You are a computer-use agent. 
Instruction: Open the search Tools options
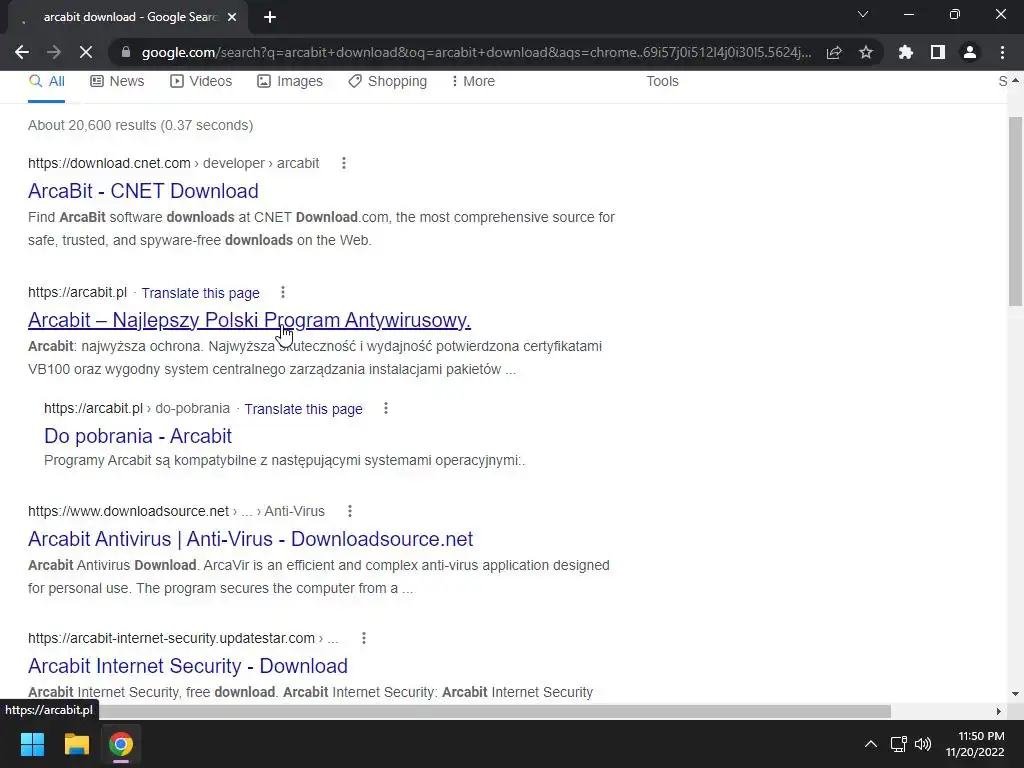pos(662,82)
